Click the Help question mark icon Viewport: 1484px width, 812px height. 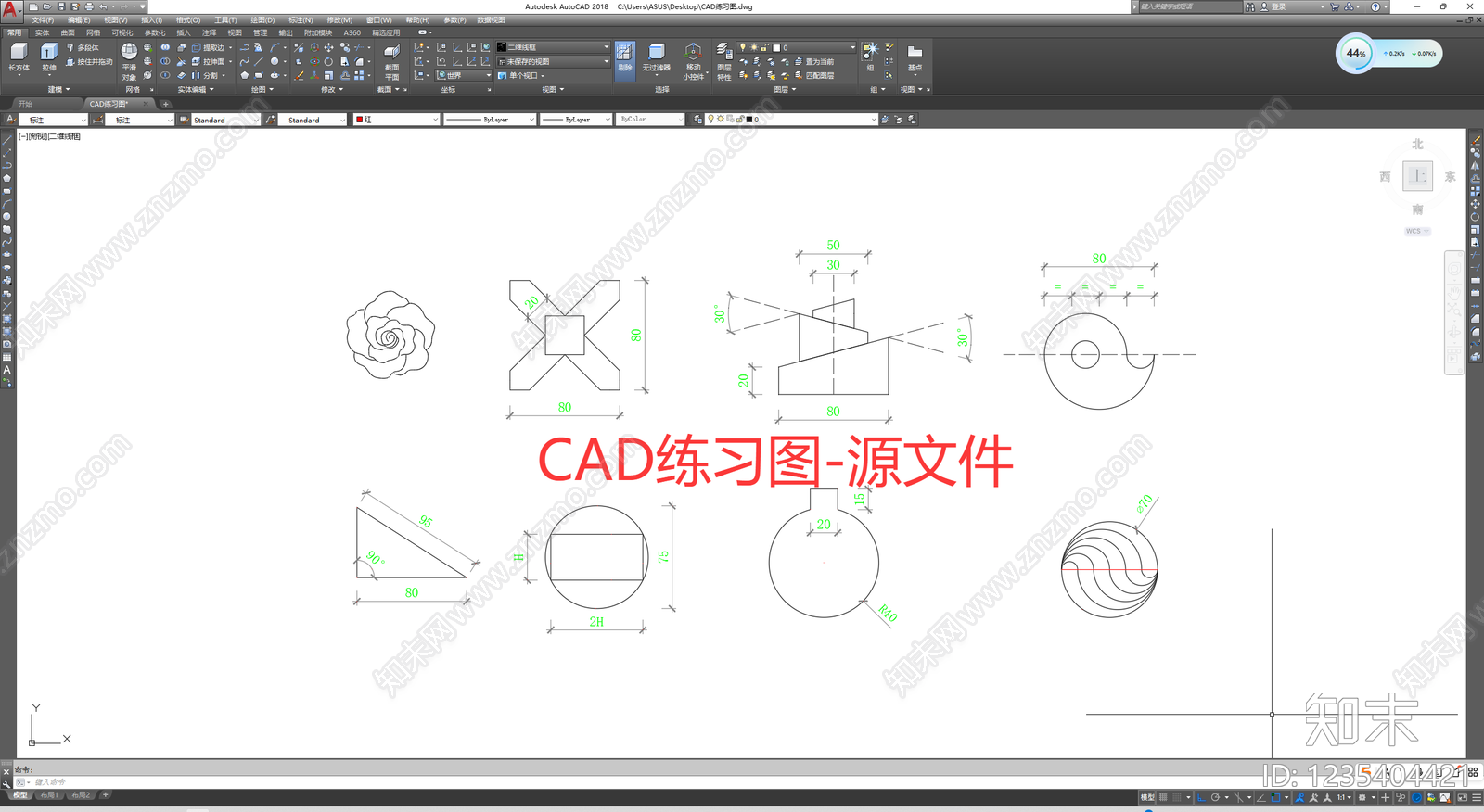tap(1375, 6)
